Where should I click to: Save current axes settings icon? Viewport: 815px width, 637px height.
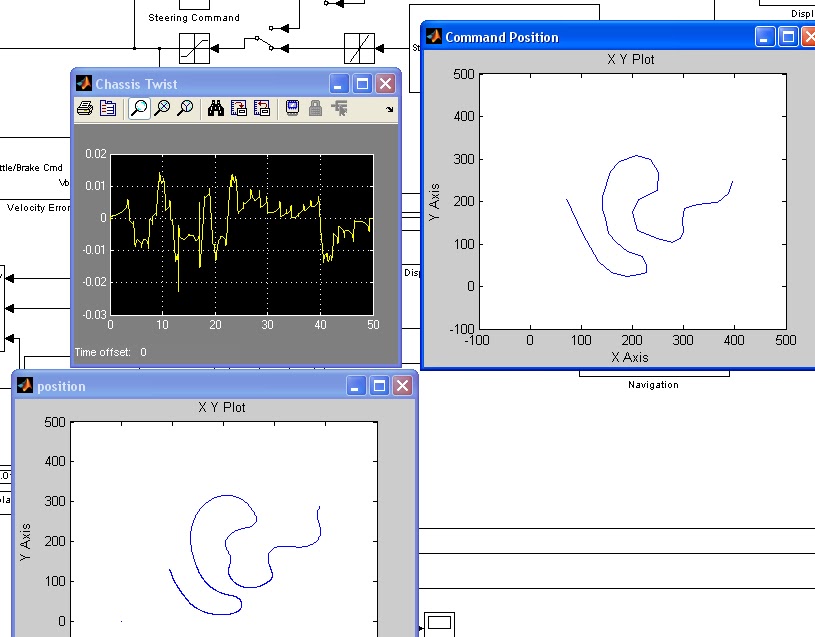239,108
